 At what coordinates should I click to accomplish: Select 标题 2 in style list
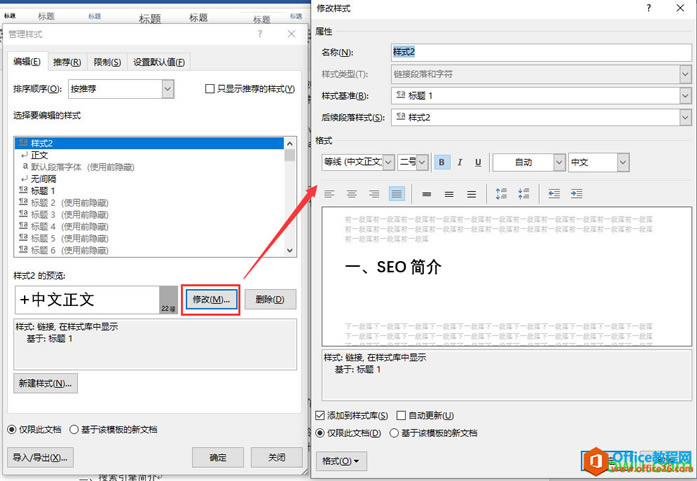(149, 203)
